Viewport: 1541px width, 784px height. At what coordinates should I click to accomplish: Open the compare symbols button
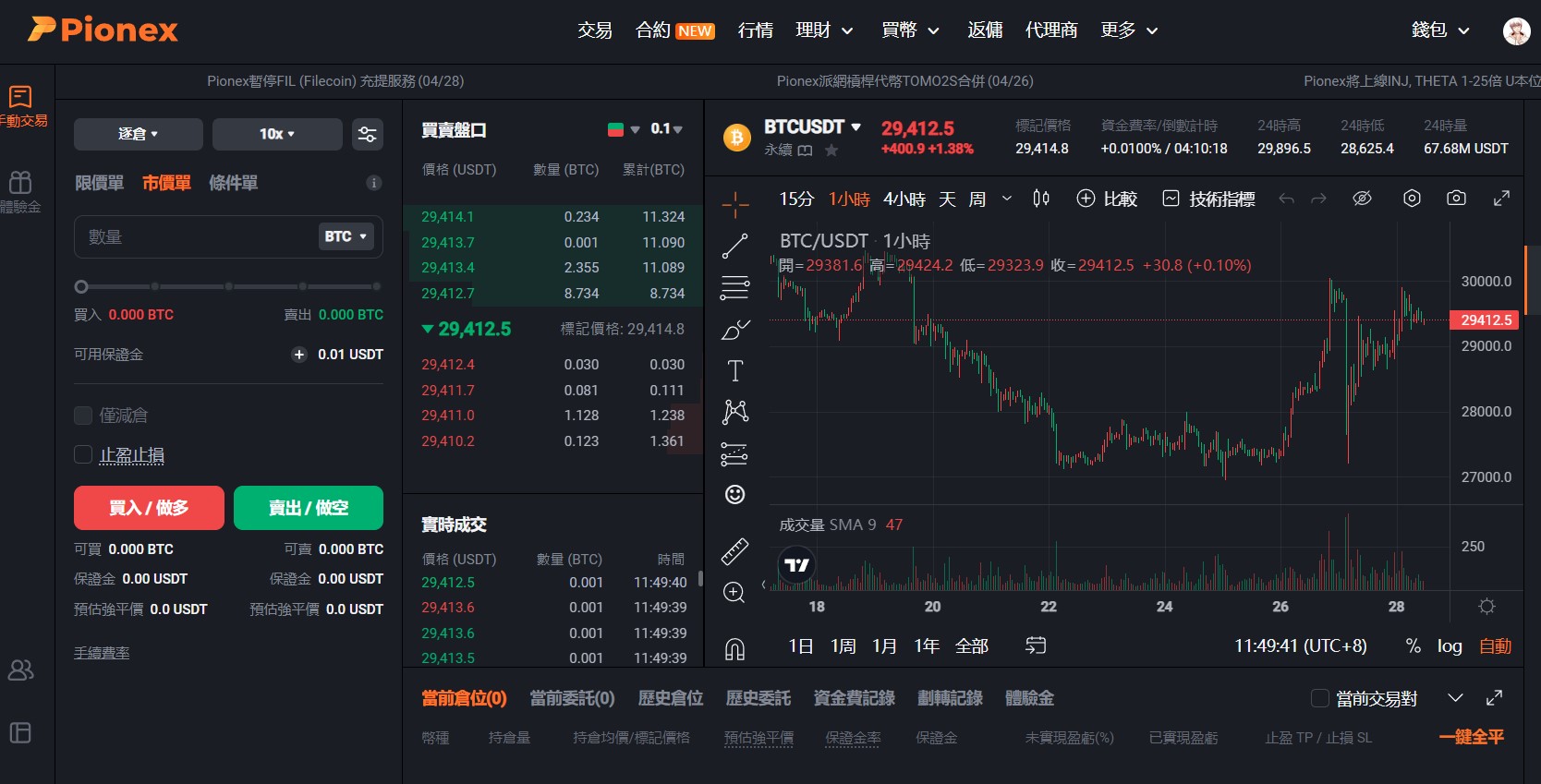coord(1107,199)
